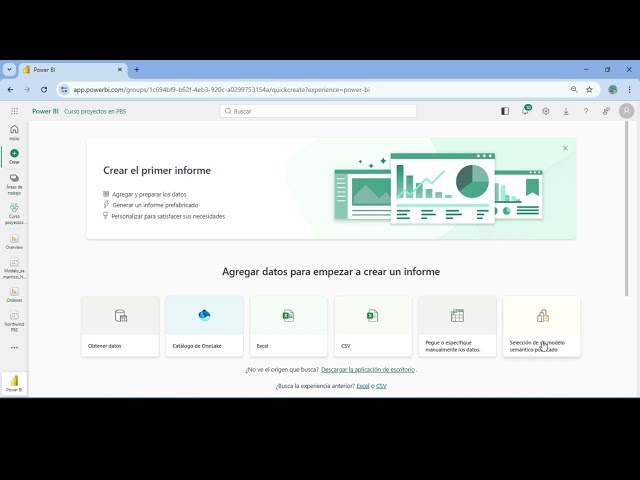Click the Buscar search field
Screen dimensions: 640x480
pyautogui.click(x=318, y=111)
